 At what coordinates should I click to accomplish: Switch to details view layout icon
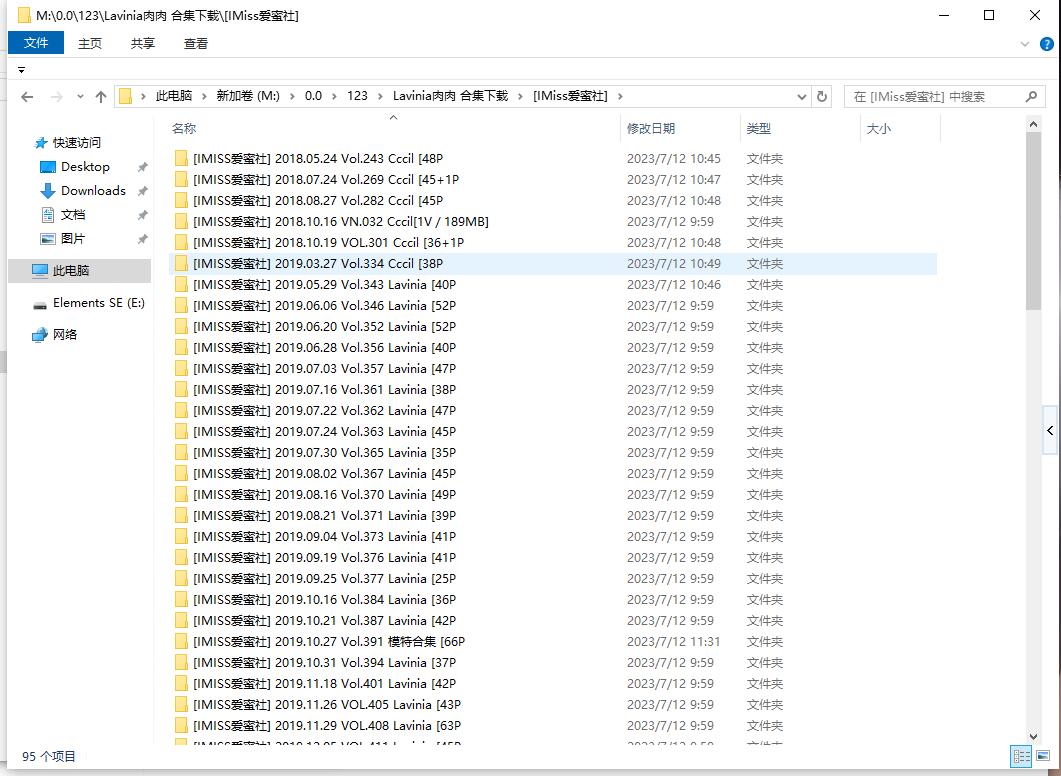pos(1021,756)
